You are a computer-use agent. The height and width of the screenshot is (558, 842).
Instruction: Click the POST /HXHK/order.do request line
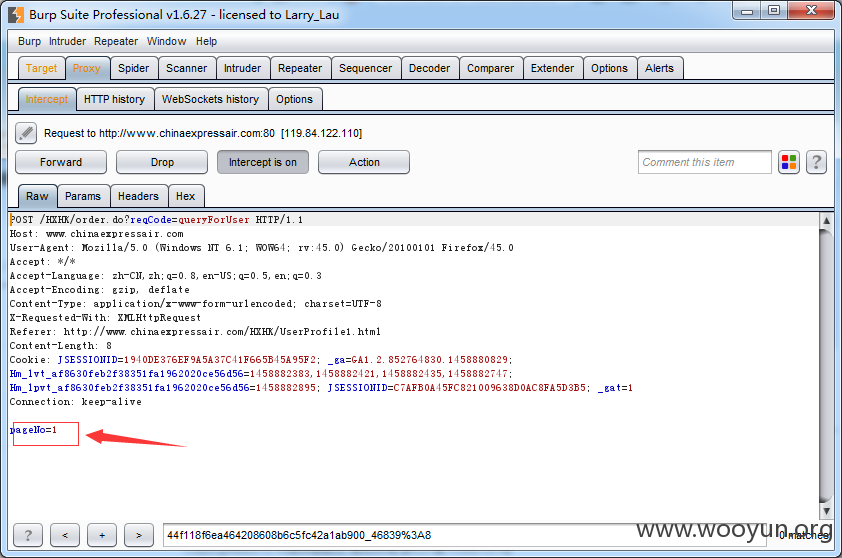click(x=156, y=220)
